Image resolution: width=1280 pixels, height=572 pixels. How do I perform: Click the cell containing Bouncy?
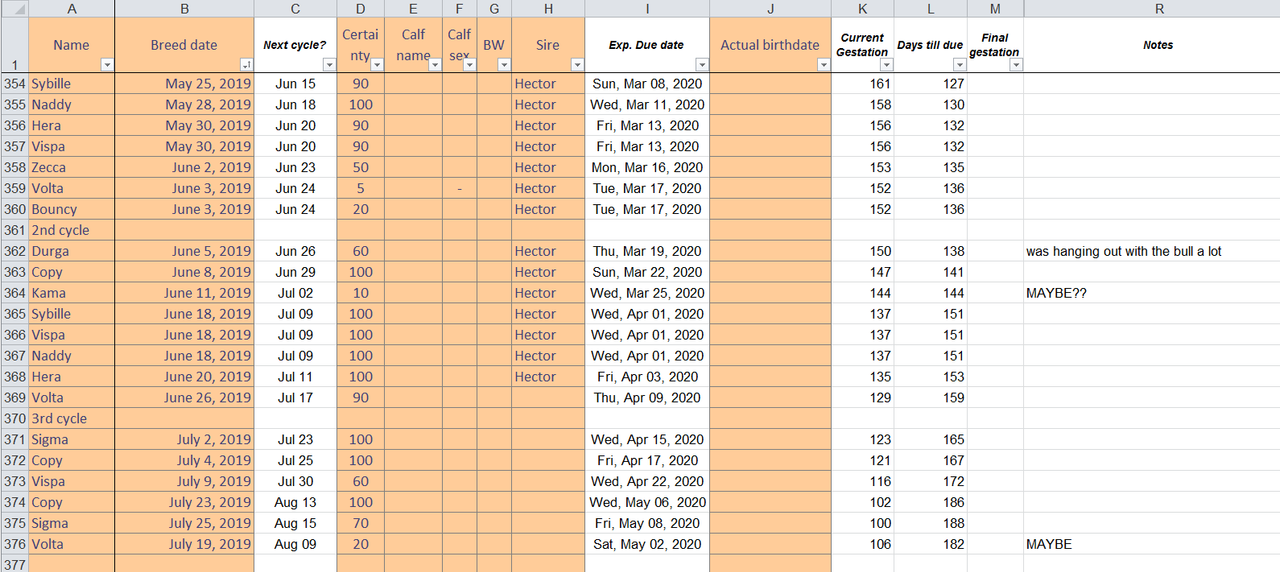[x=71, y=209]
